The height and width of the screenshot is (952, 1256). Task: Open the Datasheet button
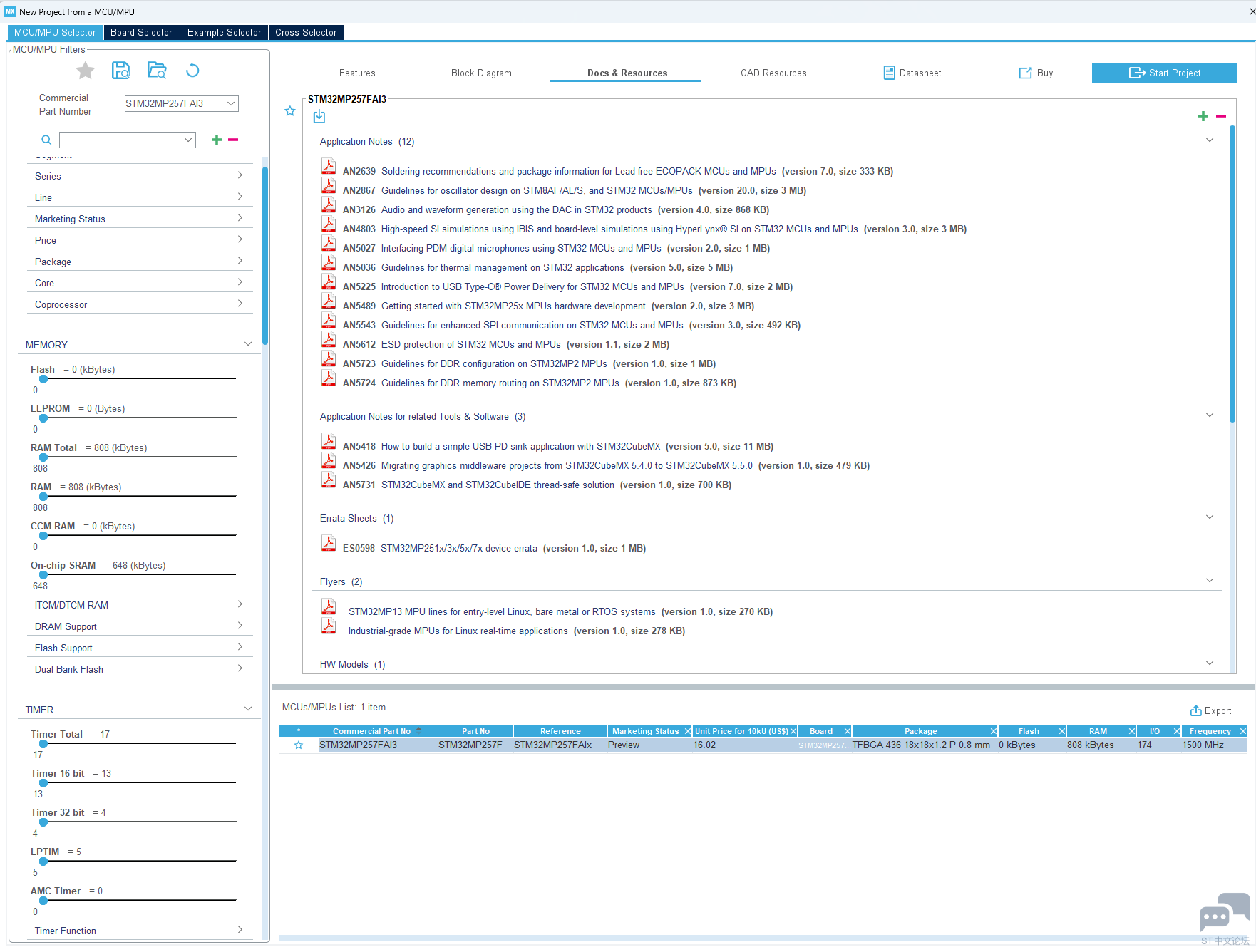tap(912, 73)
